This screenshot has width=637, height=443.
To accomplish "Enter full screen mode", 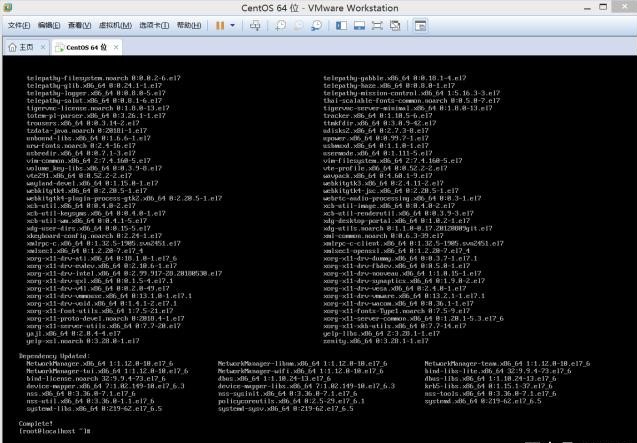I will click(x=376, y=25).
